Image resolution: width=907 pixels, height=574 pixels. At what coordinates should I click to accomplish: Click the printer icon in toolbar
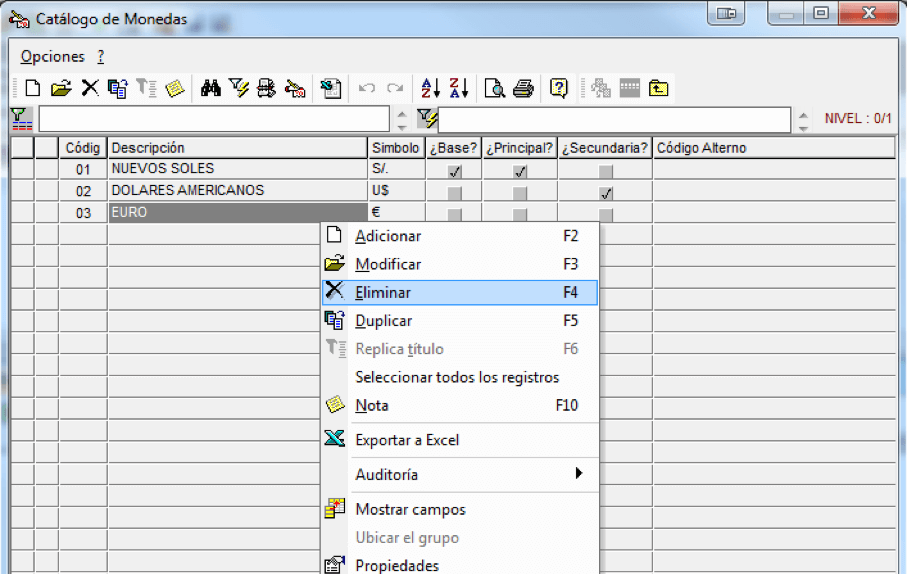pos(523,89)
